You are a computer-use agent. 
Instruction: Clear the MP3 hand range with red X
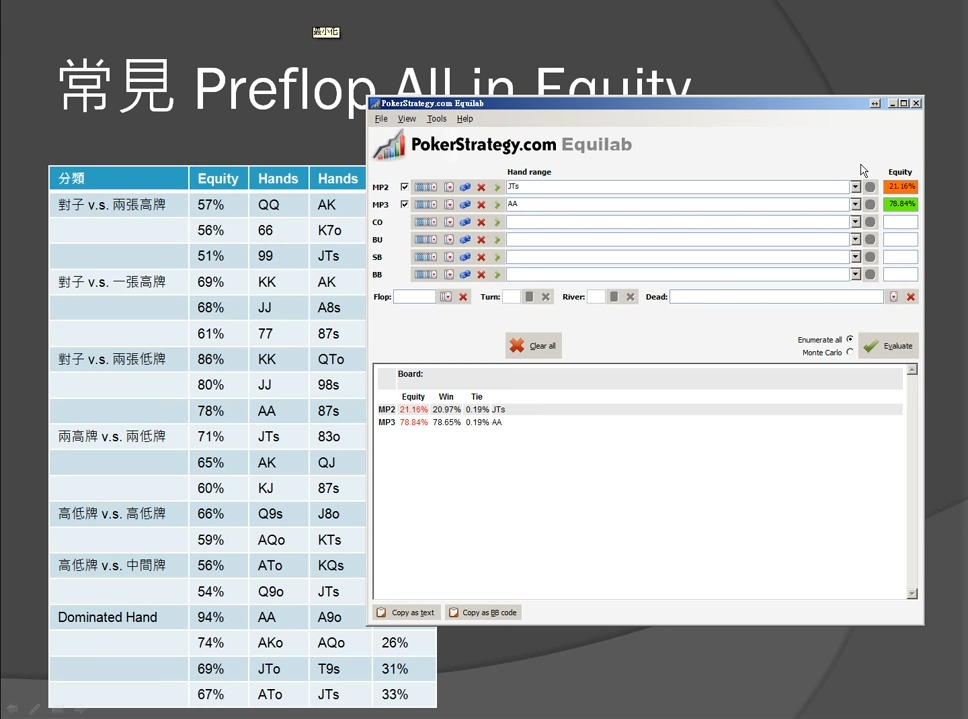[481, 204]
